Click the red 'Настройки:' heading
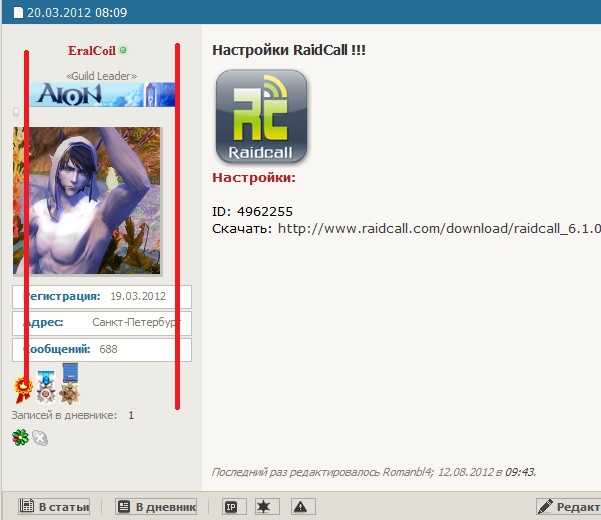This screenshot has height=520, width=601. point(254,178)
